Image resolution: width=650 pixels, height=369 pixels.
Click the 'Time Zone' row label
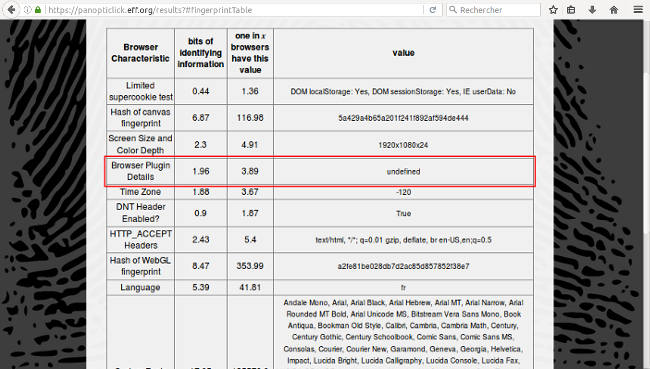point(141,192)
